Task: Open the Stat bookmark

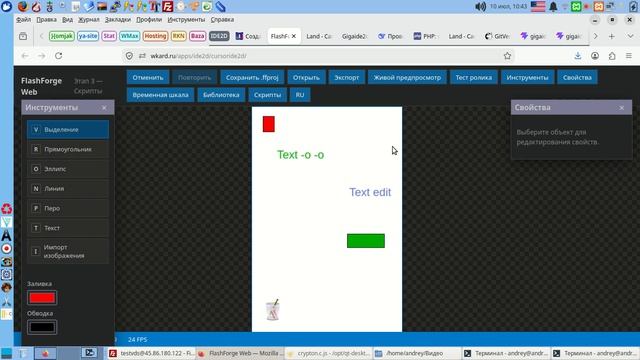Action: 109,36
